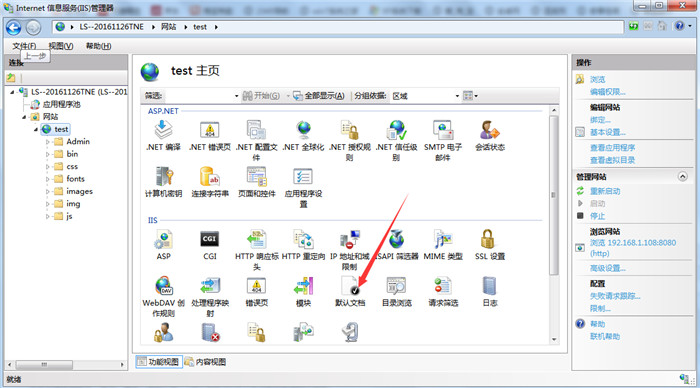700x388 pixels.
Task: Click the 重新启动 restart link
Action: coord(605,191)
